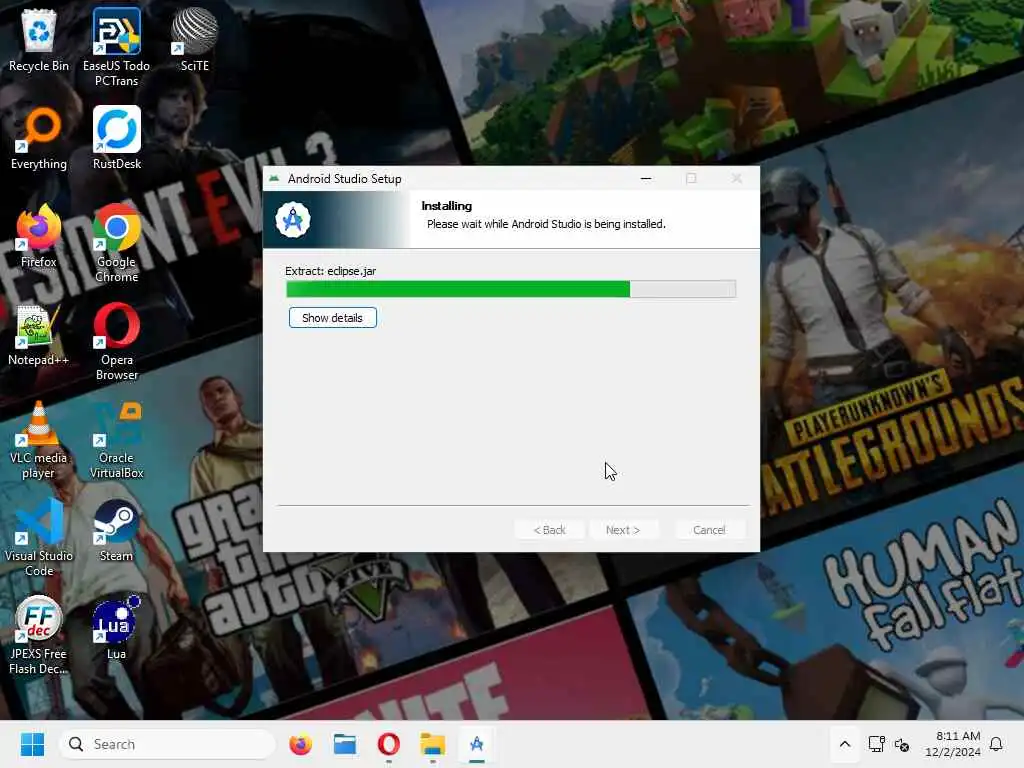Click the 'Installing' heading text
This screenshot has width=1024, height=768.
pos(447,206)
